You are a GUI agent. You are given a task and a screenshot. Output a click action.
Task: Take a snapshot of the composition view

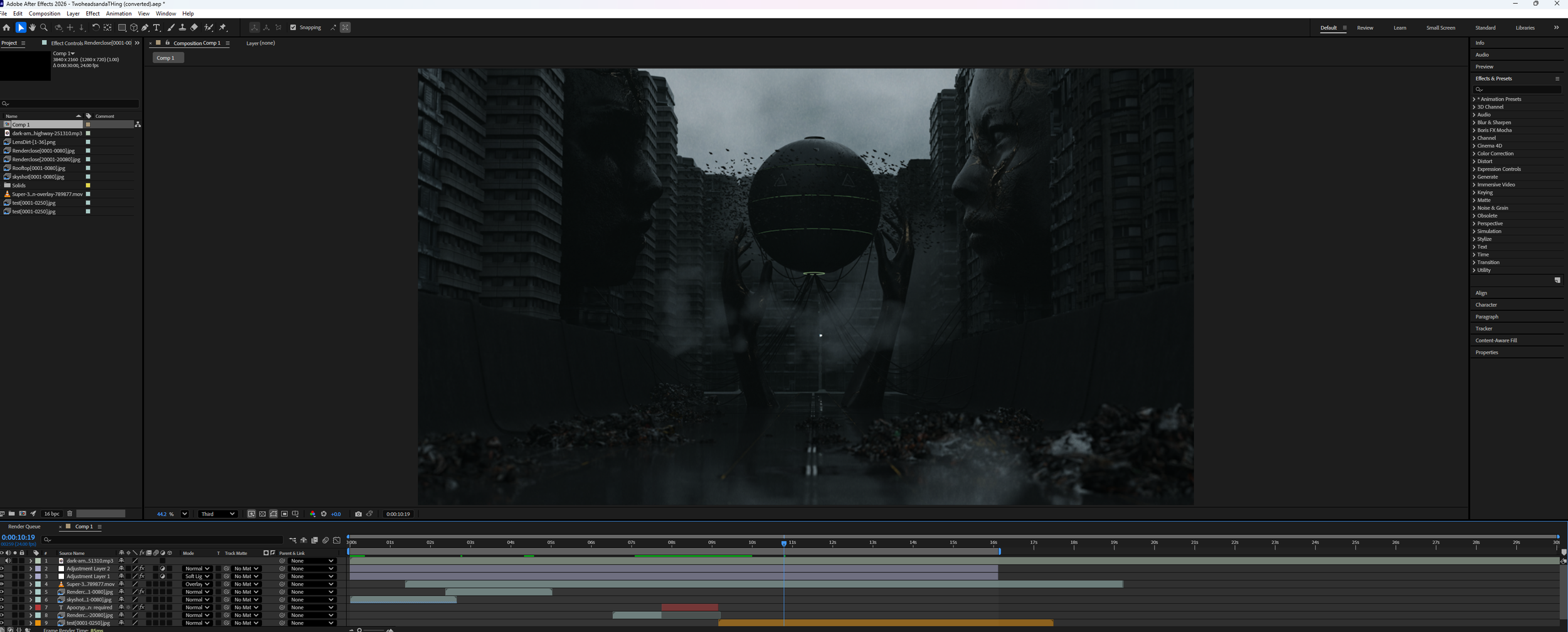359,514
